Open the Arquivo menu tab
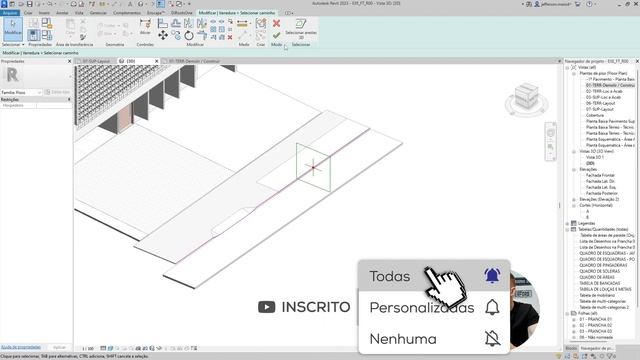 coord(10,13)
